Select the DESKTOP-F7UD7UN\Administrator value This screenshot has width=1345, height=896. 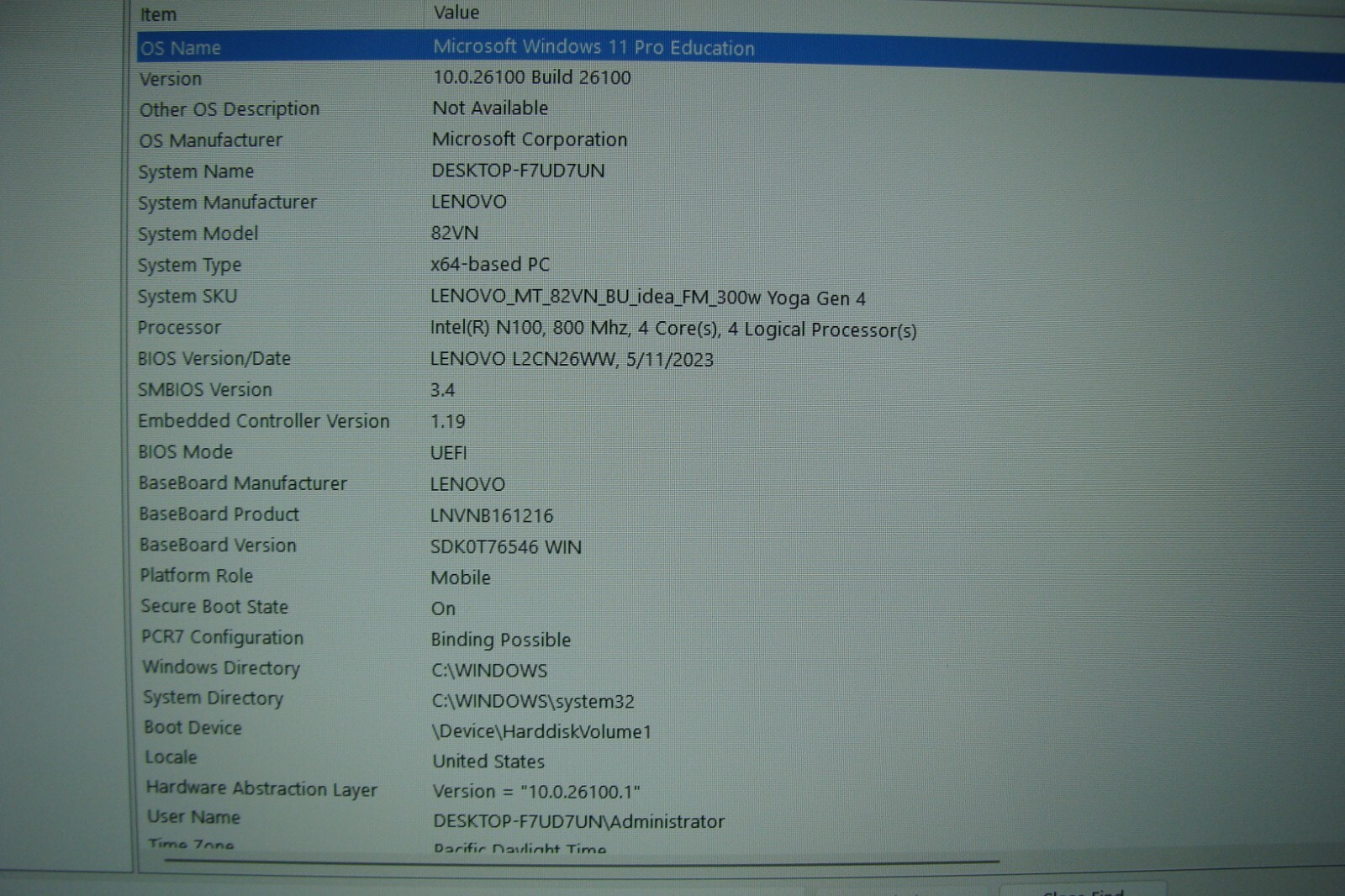tap(578, 821)
